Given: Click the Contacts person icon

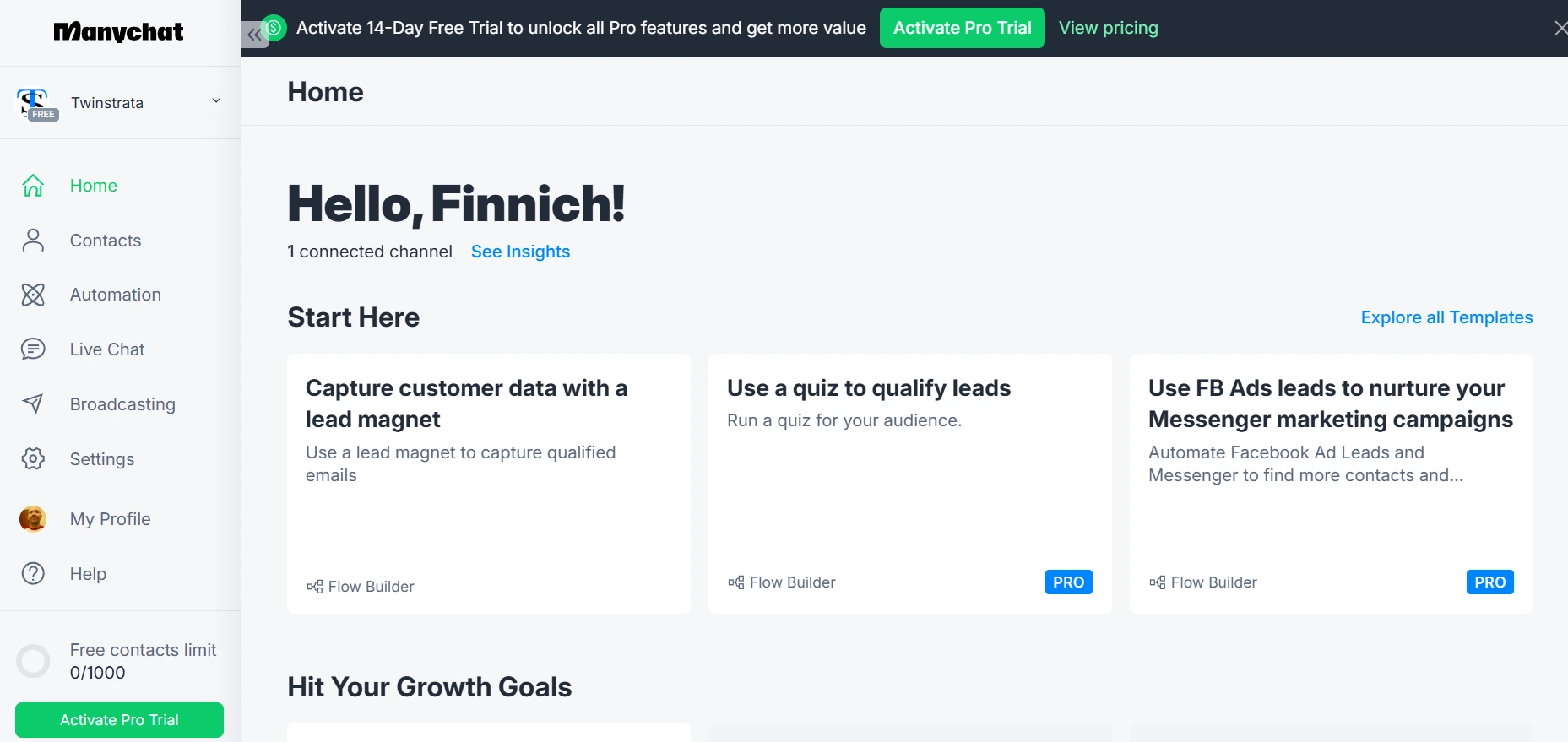Looking at the screenshot, I should [33, 241].
